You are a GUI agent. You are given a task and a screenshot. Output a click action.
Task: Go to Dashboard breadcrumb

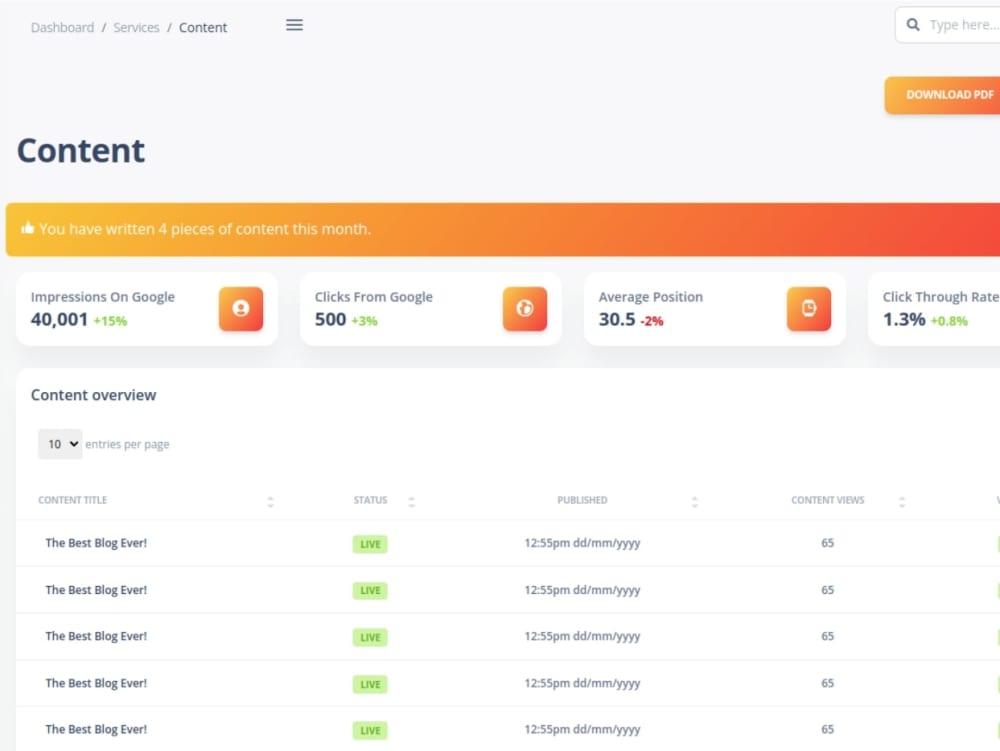(x=62, y=27)
